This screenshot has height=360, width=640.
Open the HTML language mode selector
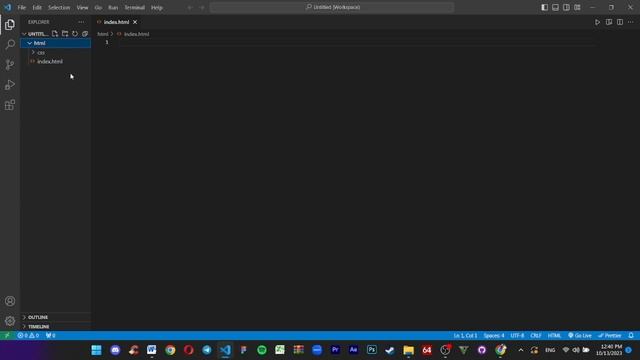(x=554, y=336)
